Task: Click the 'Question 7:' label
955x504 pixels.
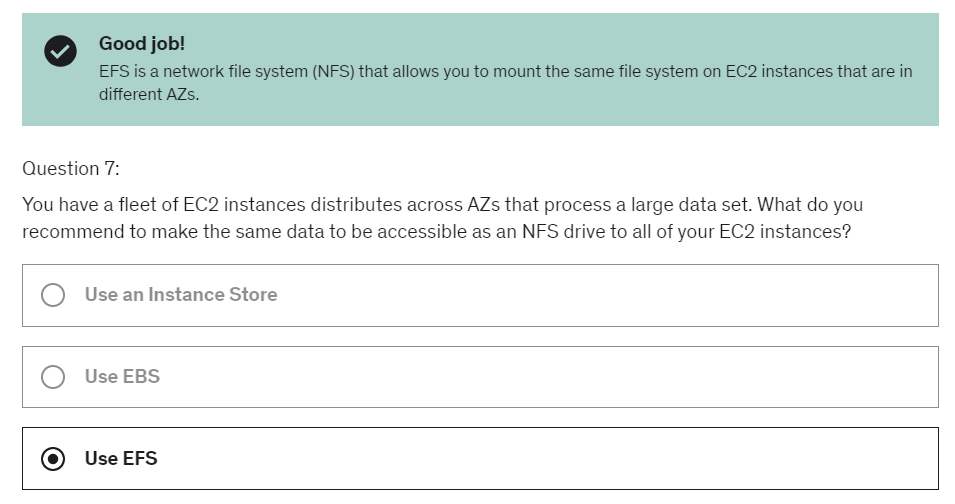Action: [x=70, y=168]
